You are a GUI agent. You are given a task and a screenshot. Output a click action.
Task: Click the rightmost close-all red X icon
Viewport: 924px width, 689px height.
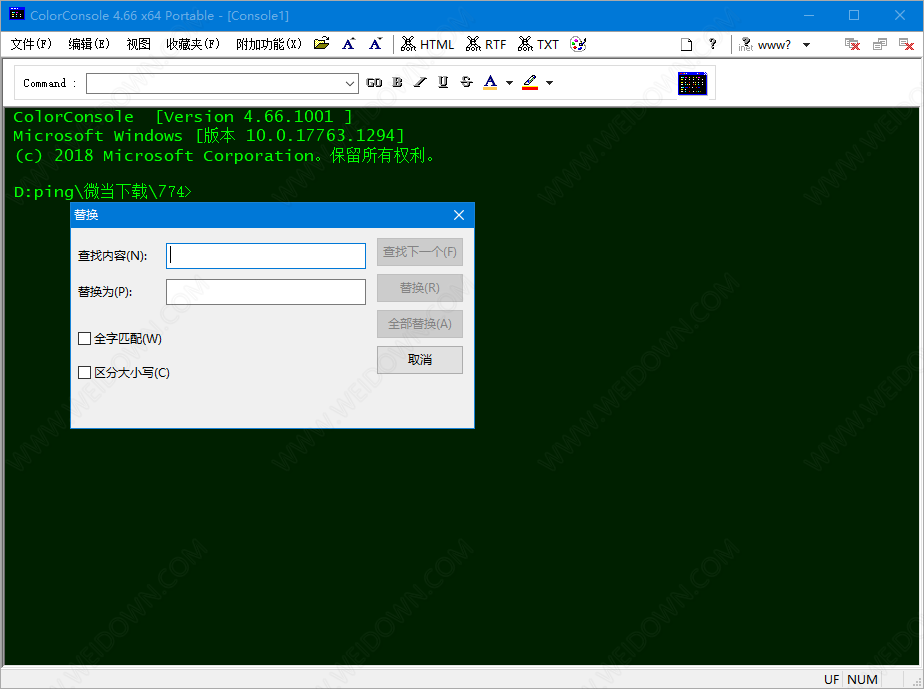coord(906,44)
